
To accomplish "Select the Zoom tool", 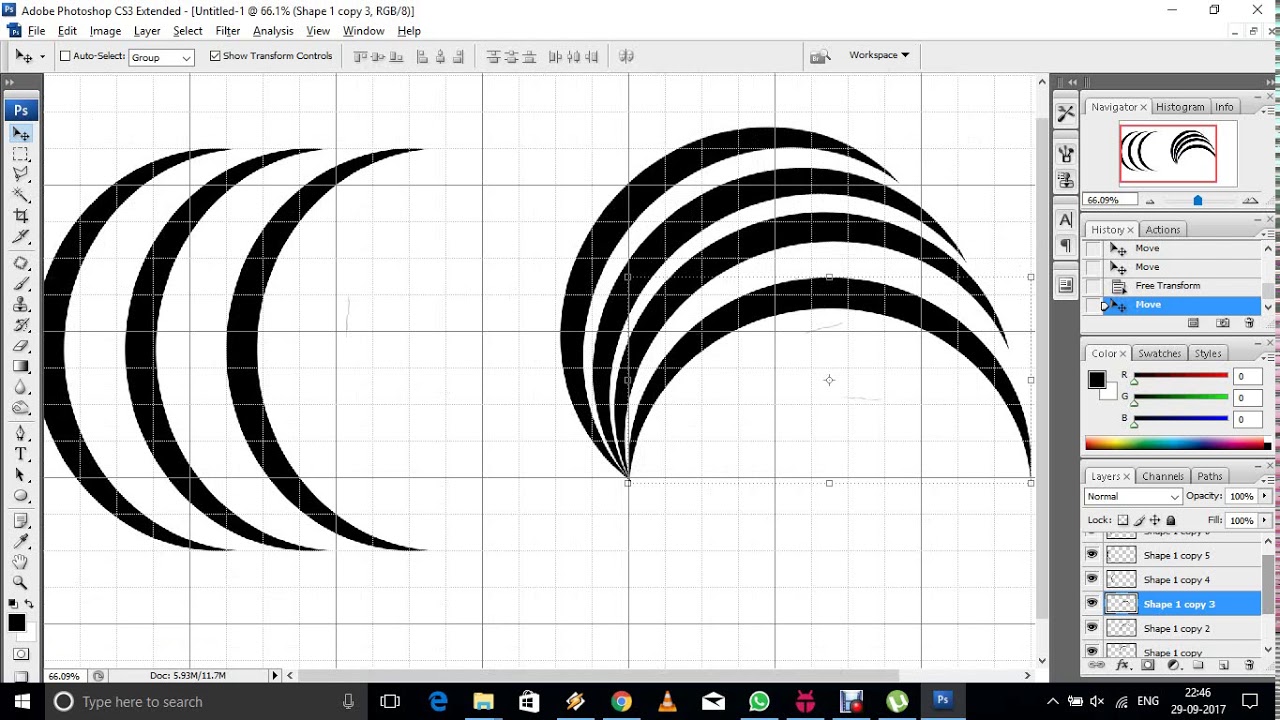I will (21, 582).
